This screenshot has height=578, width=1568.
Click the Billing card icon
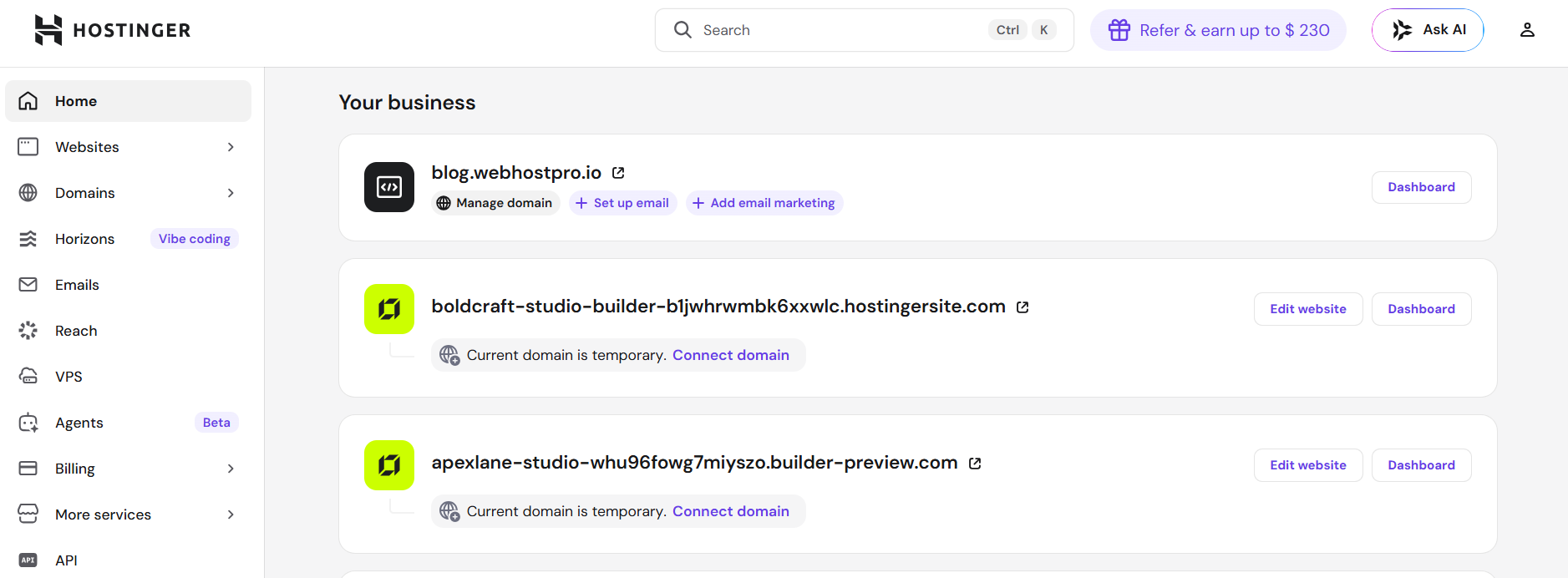coord(28,469)
